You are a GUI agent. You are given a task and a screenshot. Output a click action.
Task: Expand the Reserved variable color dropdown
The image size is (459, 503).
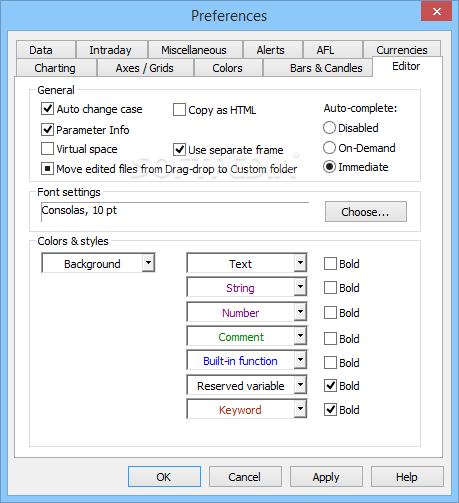click(x=247, y=385)
